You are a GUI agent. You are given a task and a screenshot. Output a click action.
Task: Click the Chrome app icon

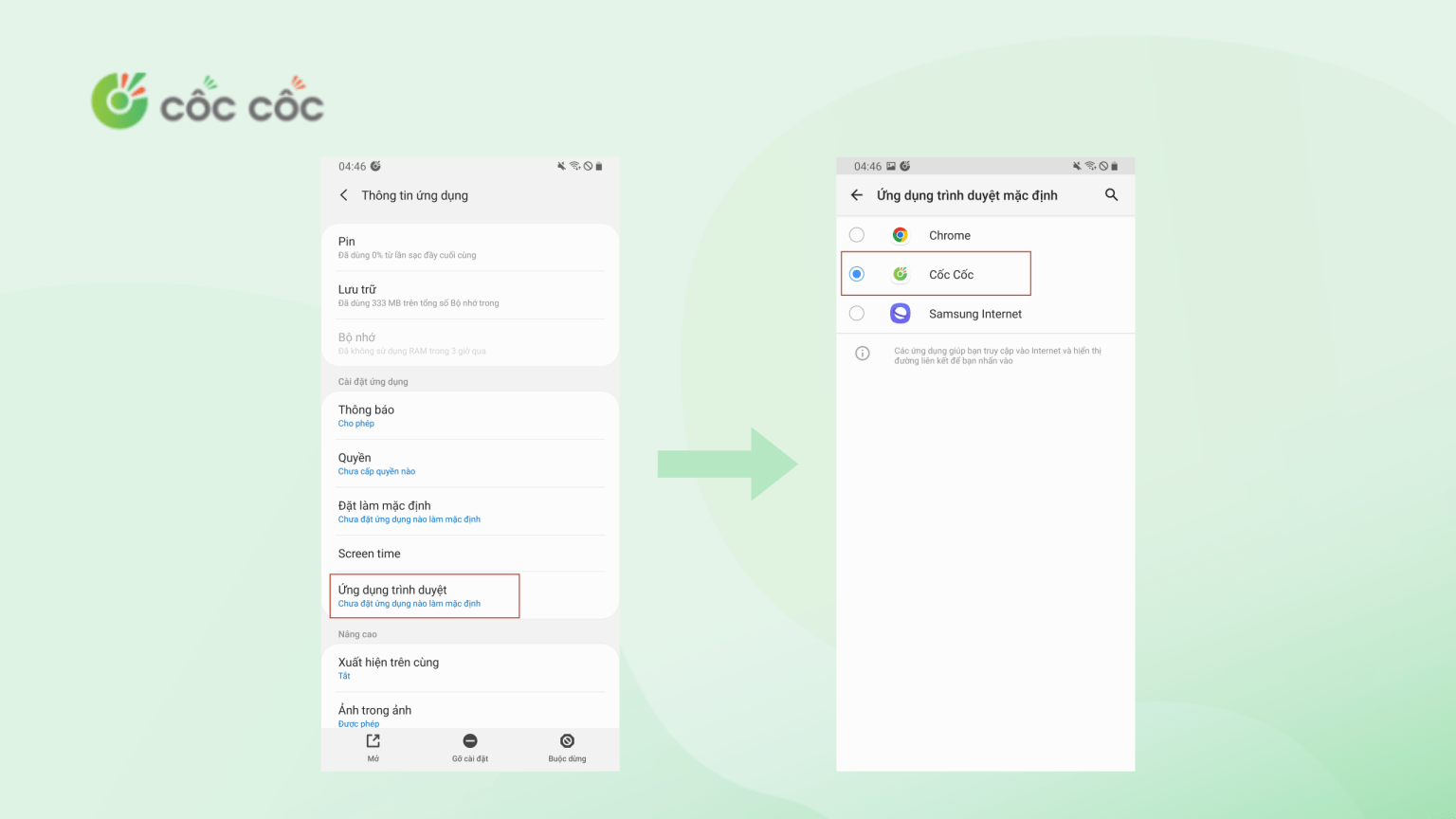[901, 235]
